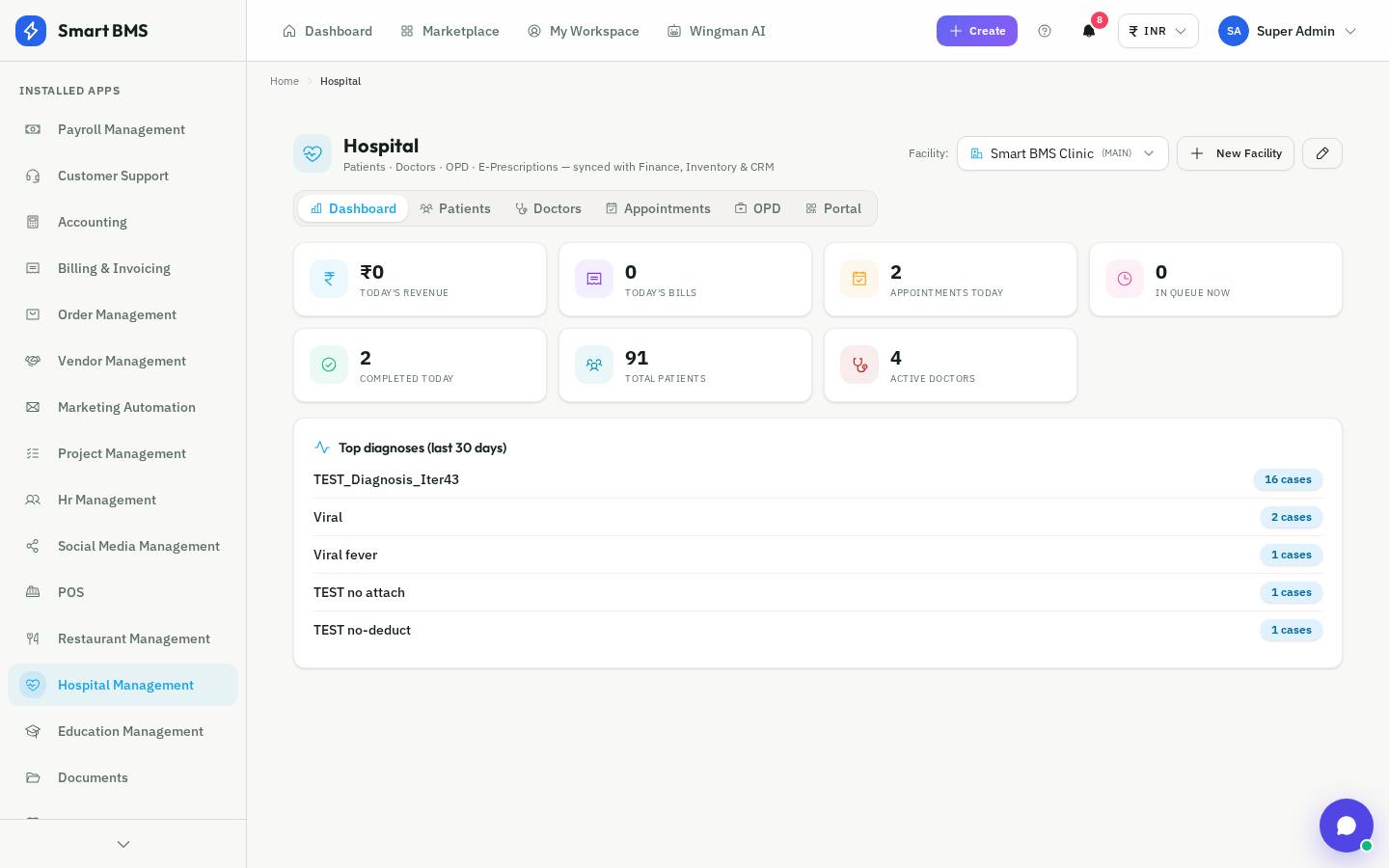Click the TEST_Diagnosis_Iter43 diagnosis row
This screenshot has height=868, width=1389.
coord(818,479)
